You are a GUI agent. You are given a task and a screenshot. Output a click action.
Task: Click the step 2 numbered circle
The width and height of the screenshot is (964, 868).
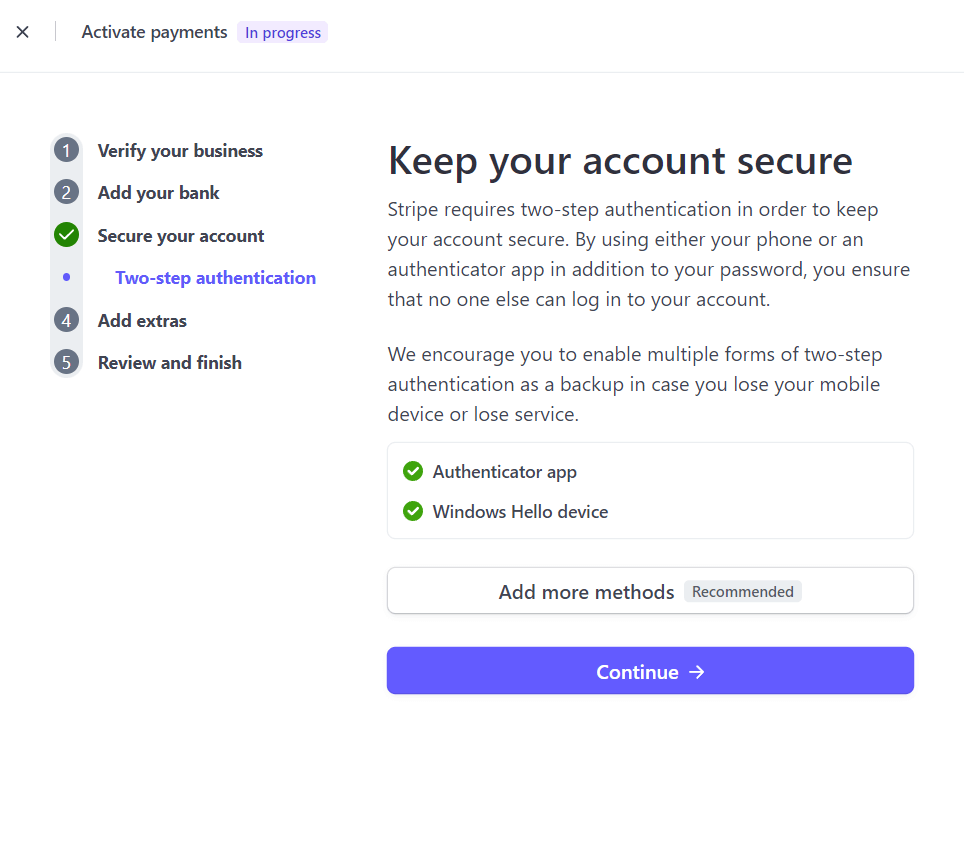[x=66, y=192]
